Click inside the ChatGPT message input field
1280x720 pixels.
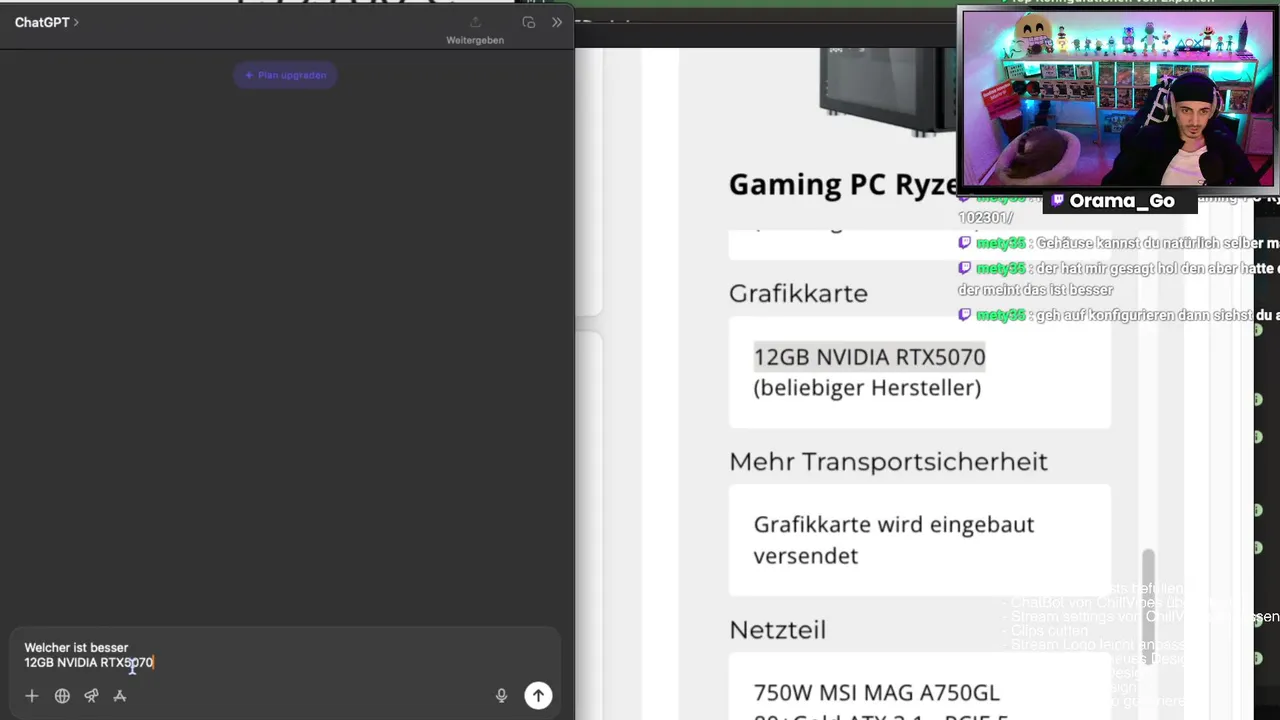(x=285, y=655)
